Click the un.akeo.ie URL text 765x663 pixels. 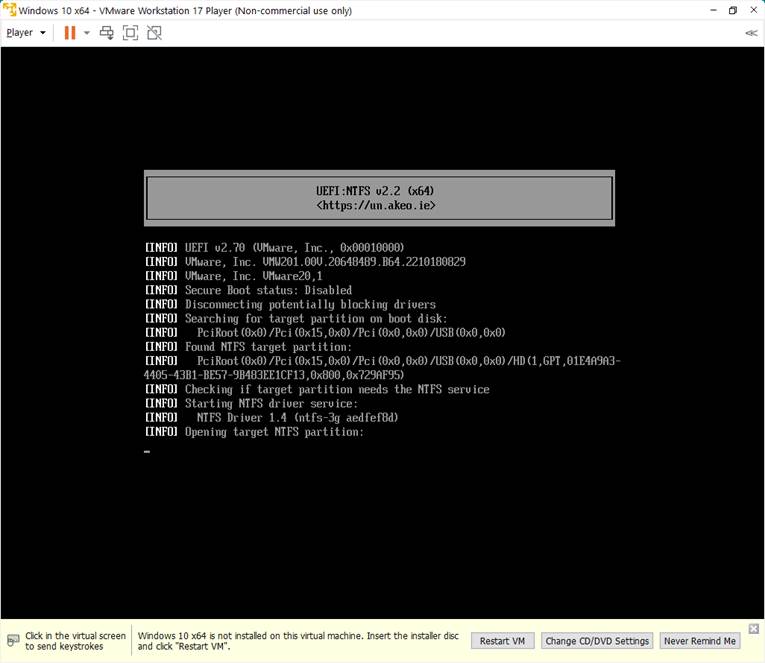379,205
